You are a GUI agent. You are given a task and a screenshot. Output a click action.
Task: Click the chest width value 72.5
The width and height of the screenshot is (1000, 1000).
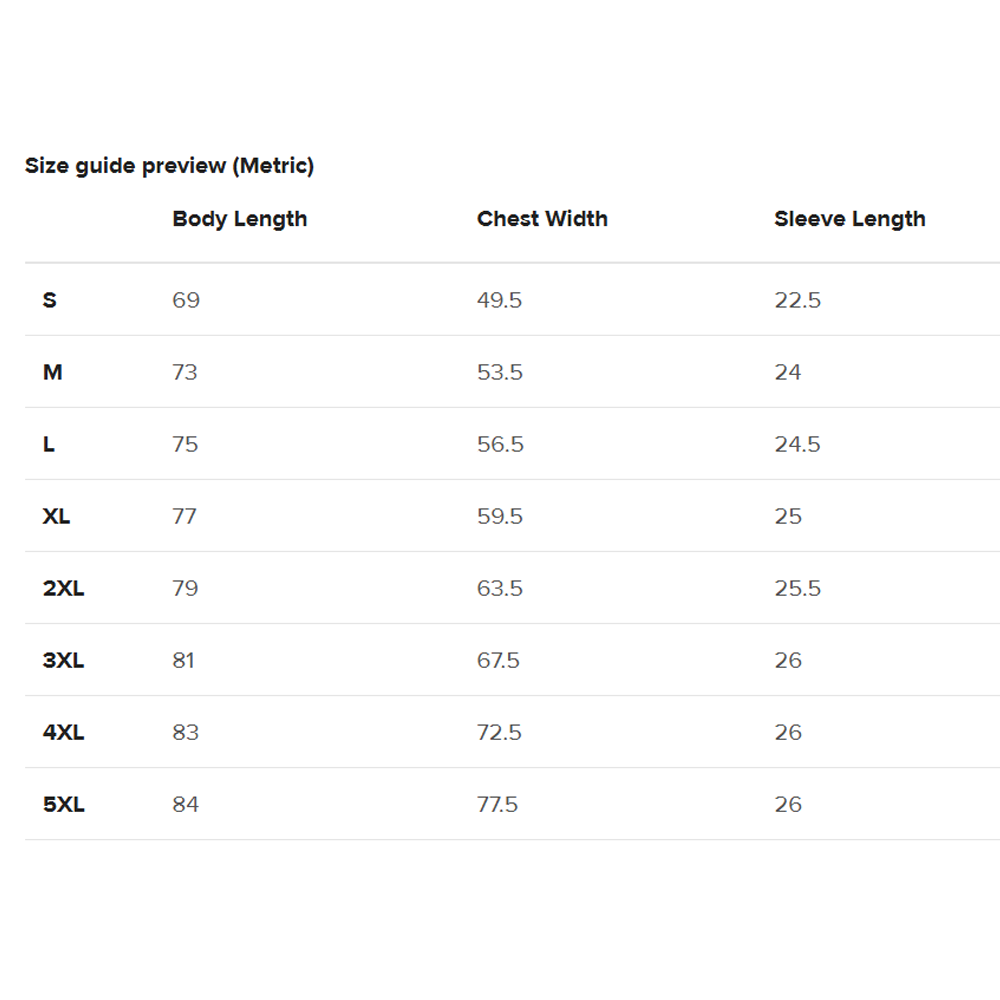coord(499,732)
